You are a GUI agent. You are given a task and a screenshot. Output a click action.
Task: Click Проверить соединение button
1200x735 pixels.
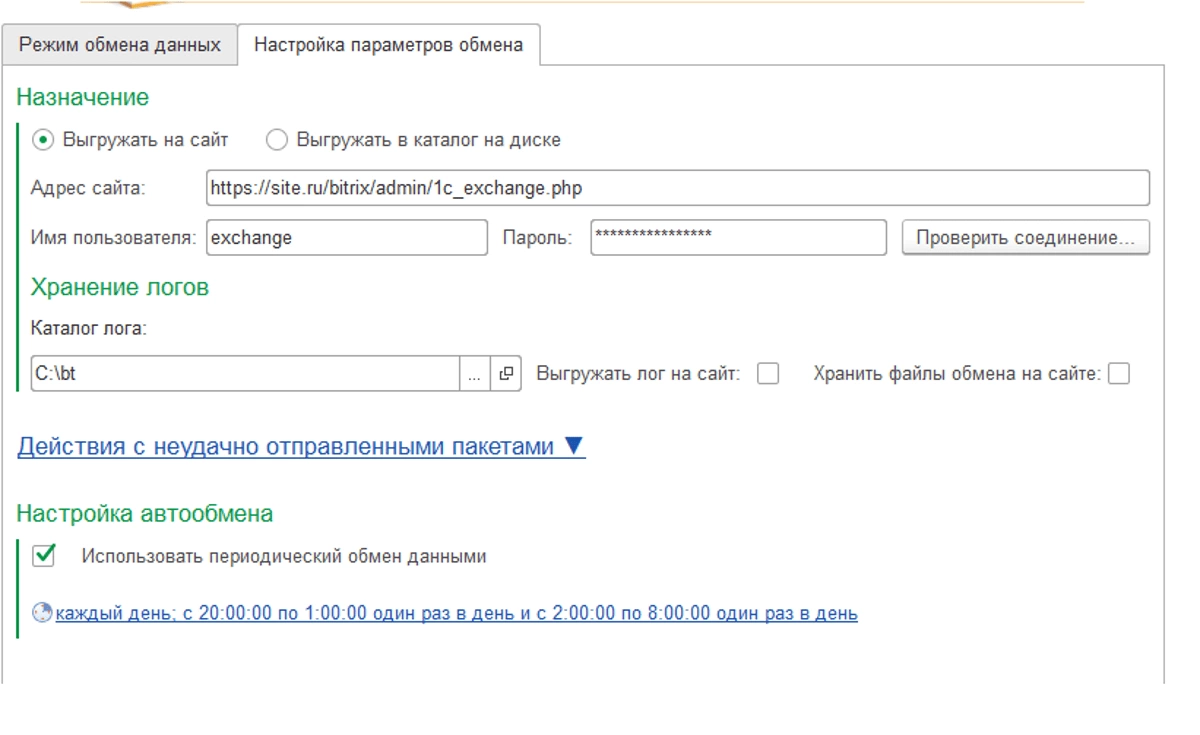(x=1026, y=238)
